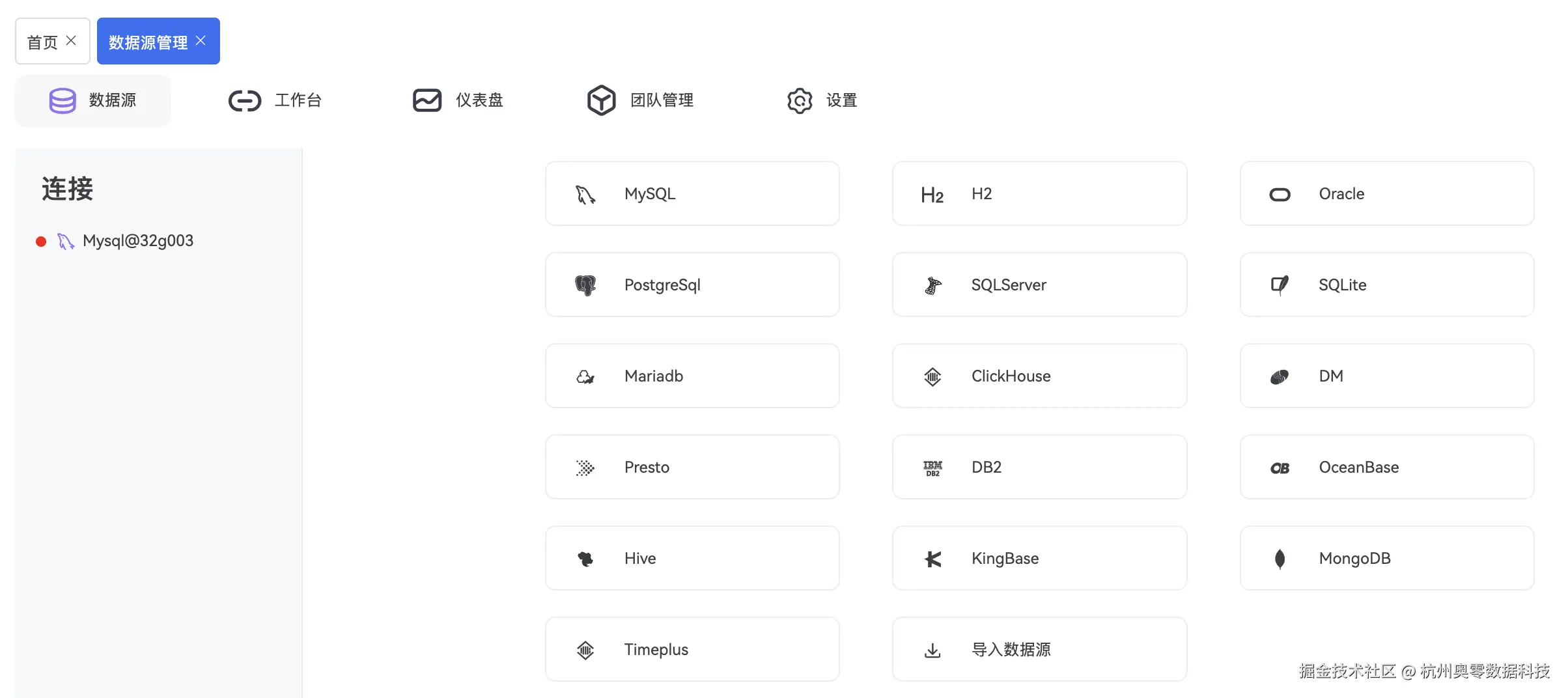Click the OceanBase OB icon
The width and height of the screenshot is (1568, 698).
click(x=1280, y=468)
